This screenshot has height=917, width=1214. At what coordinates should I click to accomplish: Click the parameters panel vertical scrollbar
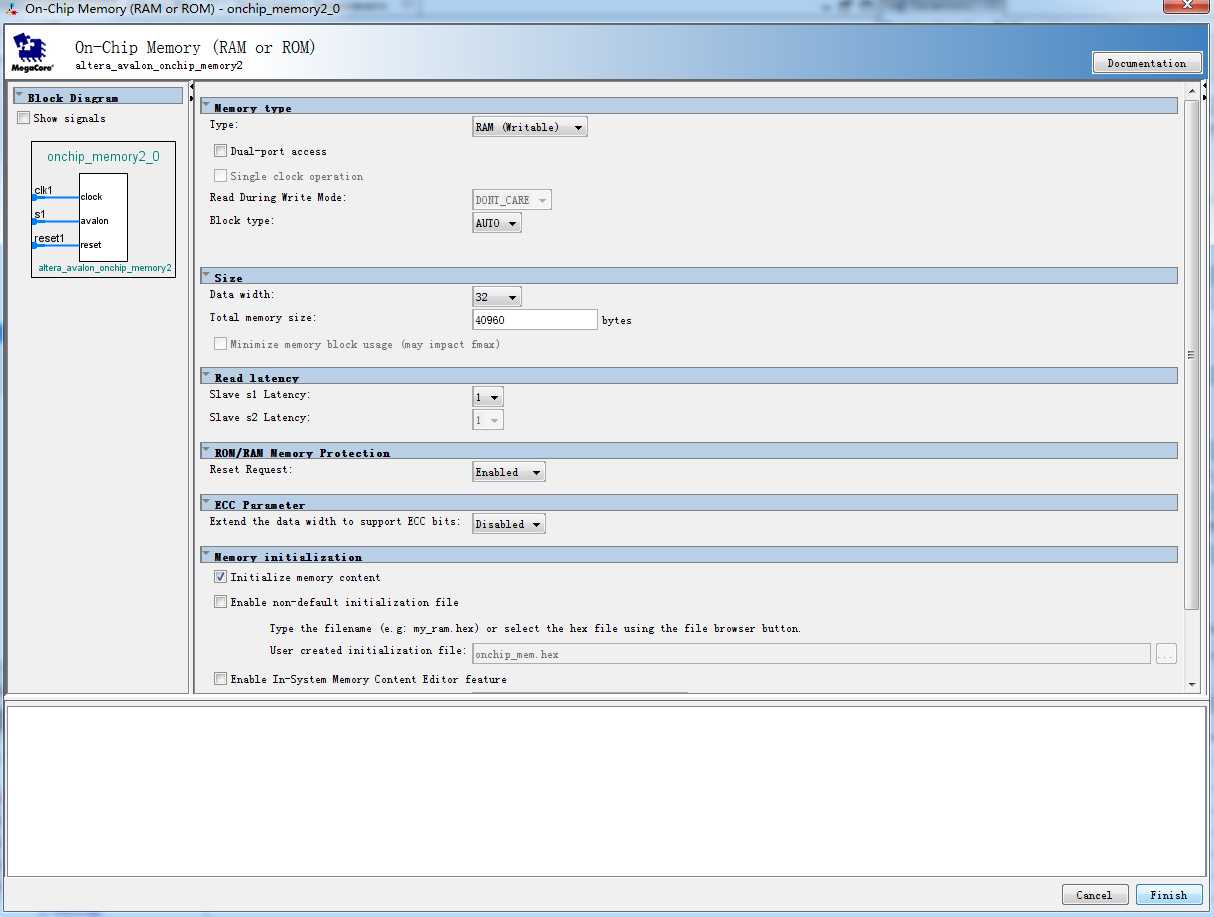pos(1191,355)
